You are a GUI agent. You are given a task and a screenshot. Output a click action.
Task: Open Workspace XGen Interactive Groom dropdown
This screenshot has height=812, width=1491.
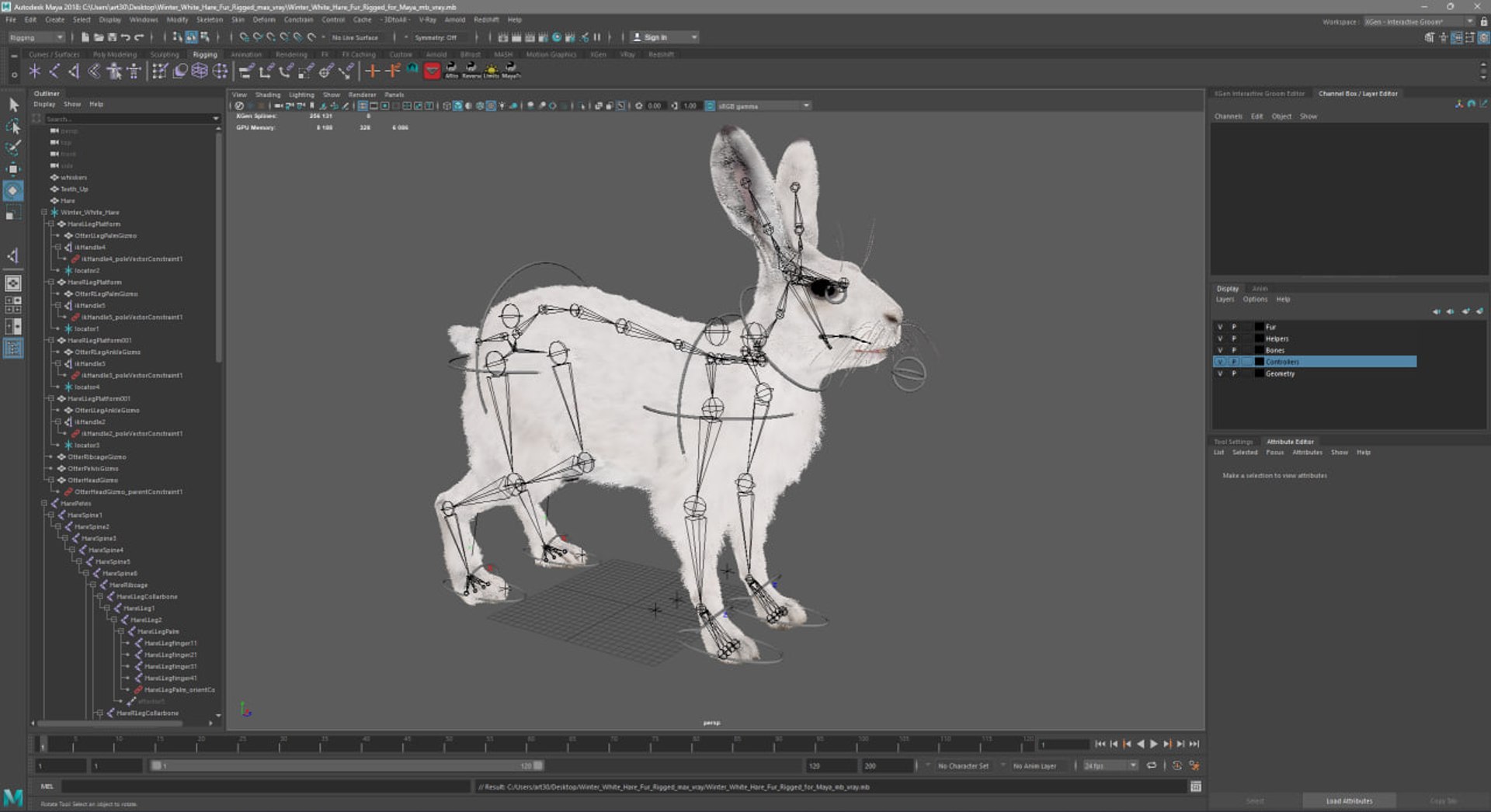(1419, 22)
